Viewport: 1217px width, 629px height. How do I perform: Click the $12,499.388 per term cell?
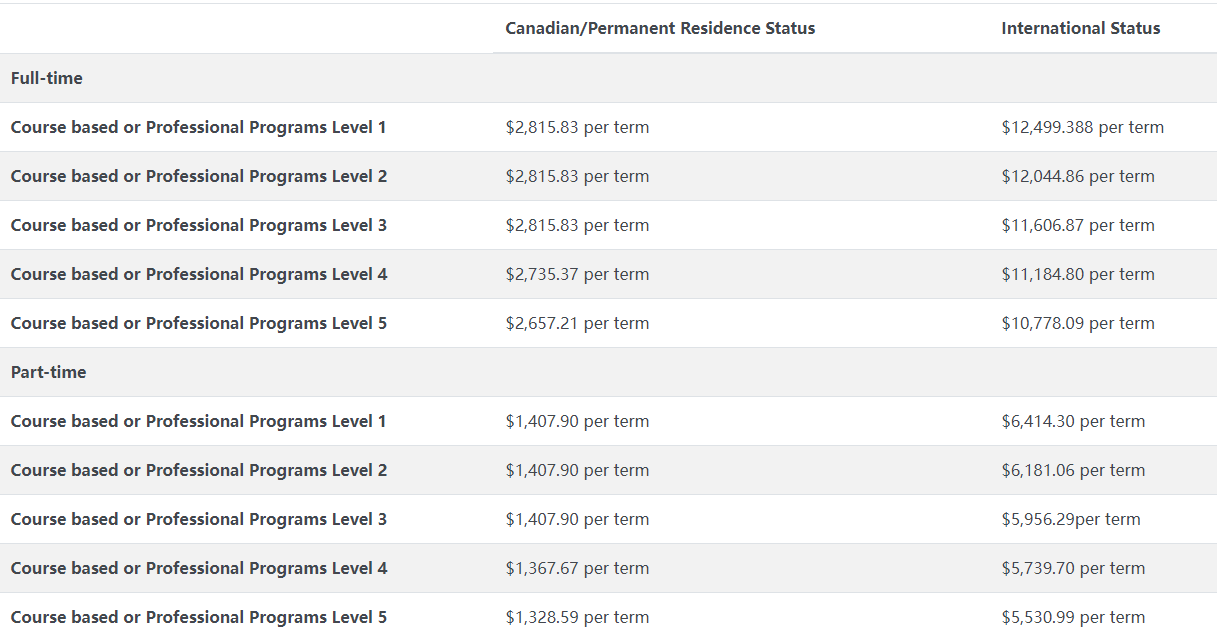[x=1082, y=127]
